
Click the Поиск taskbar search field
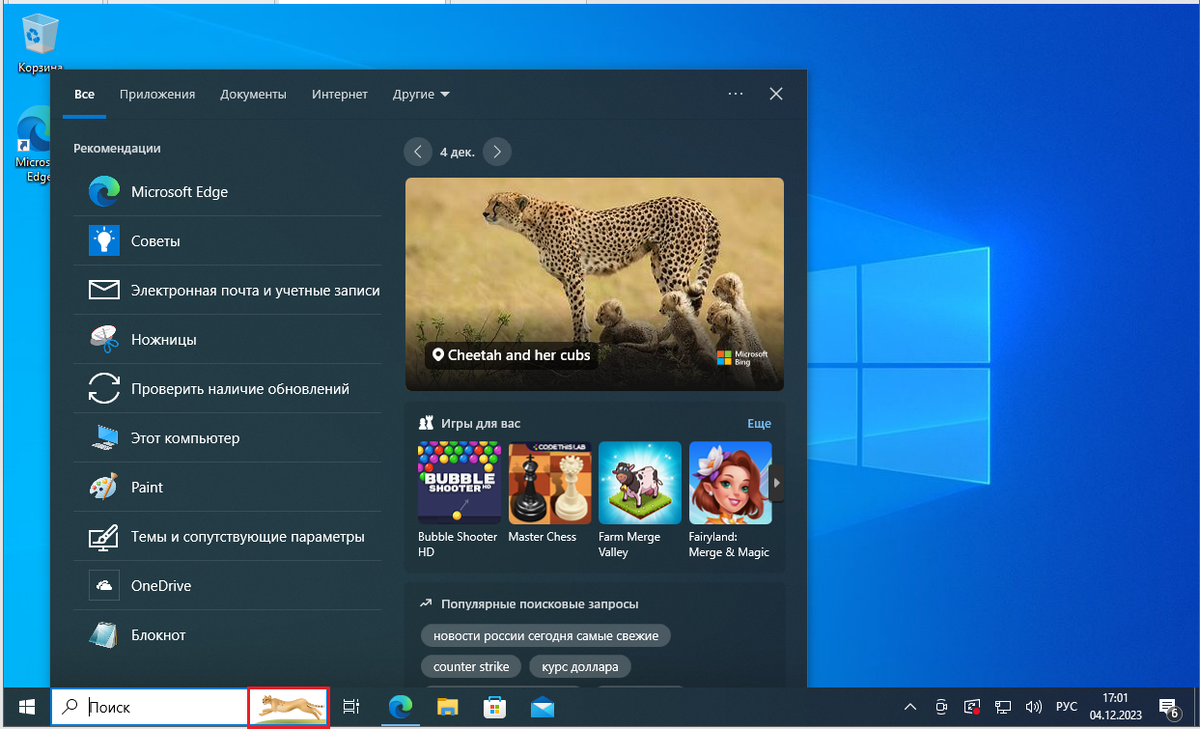point(149,707)
